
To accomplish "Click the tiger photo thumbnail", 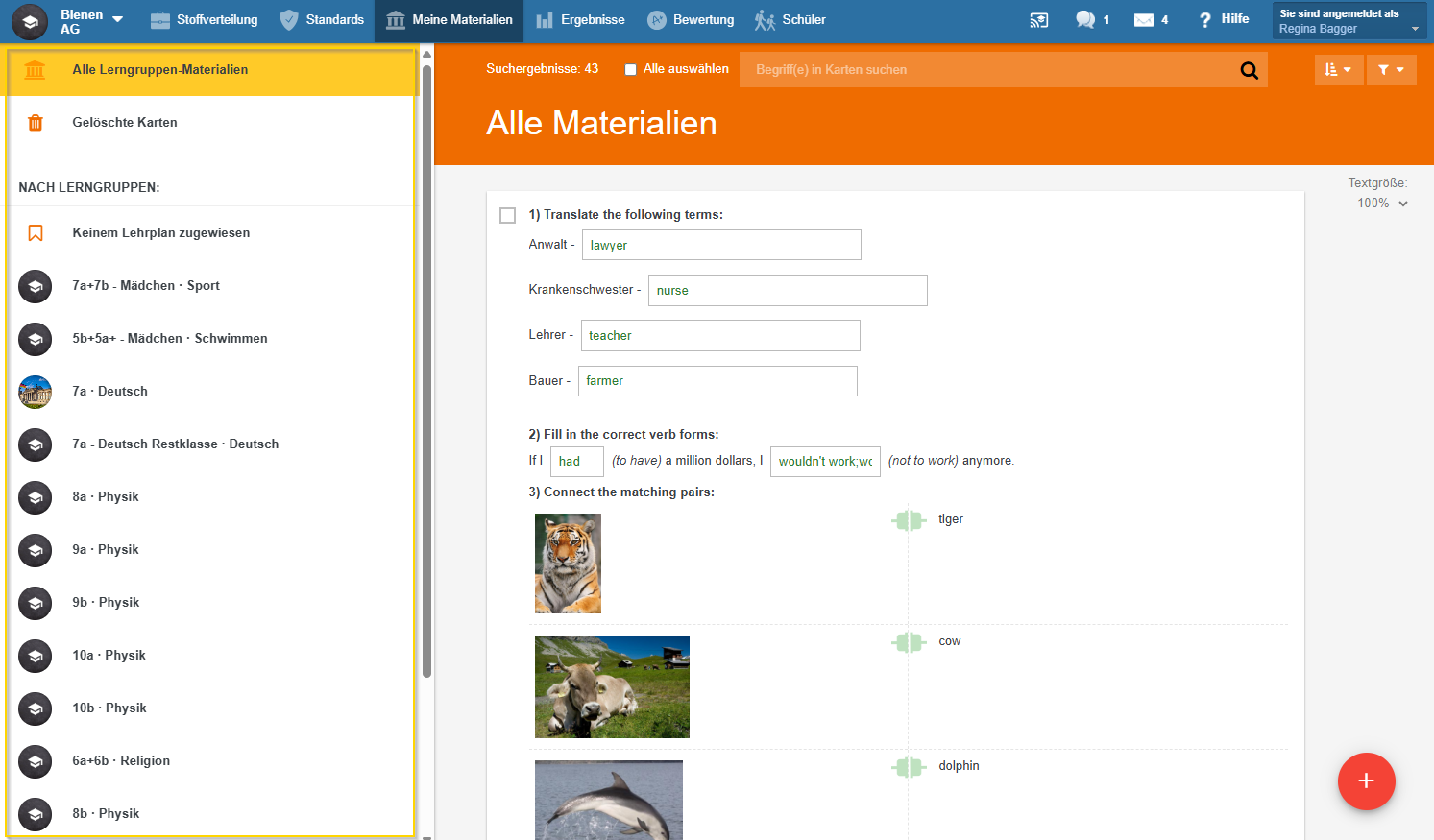I will (x=568, y=564).
